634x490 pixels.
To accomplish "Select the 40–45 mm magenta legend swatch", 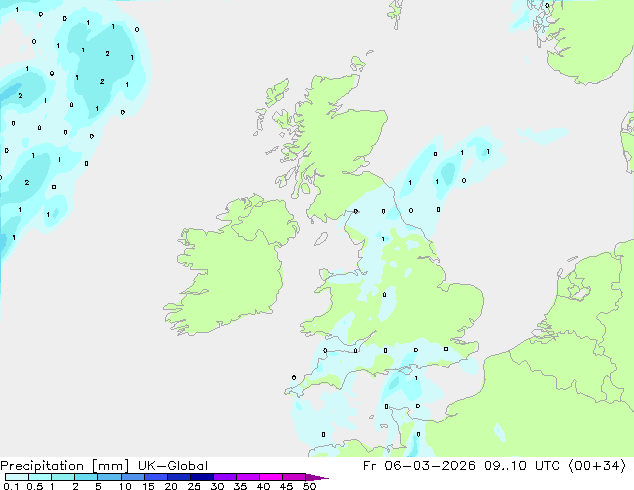I will 271,477.
